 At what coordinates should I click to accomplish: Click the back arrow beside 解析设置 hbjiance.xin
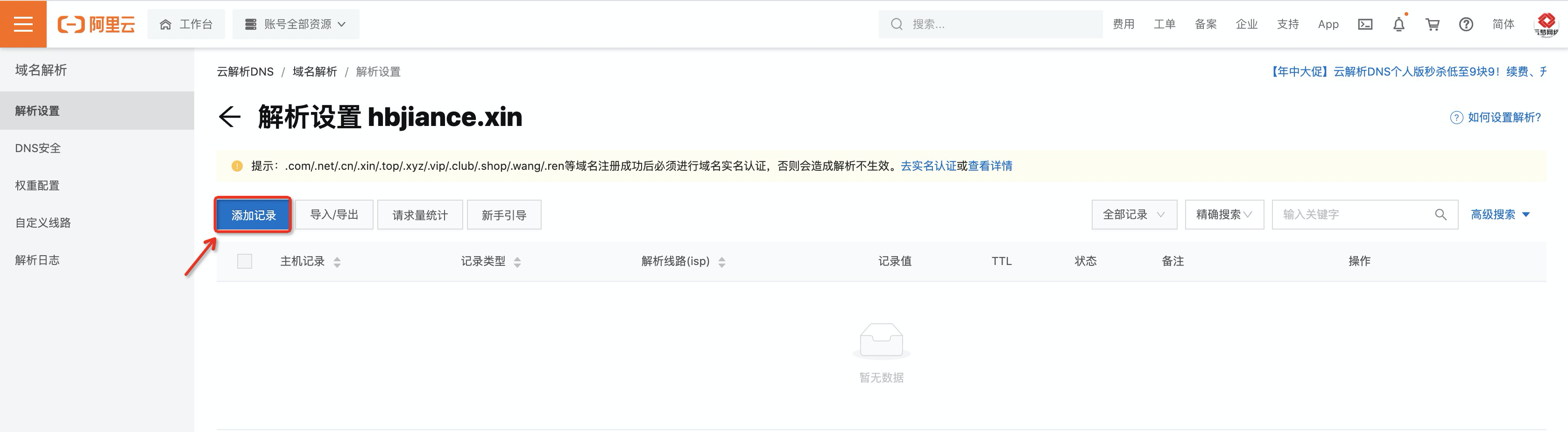(x=230, y=117)
